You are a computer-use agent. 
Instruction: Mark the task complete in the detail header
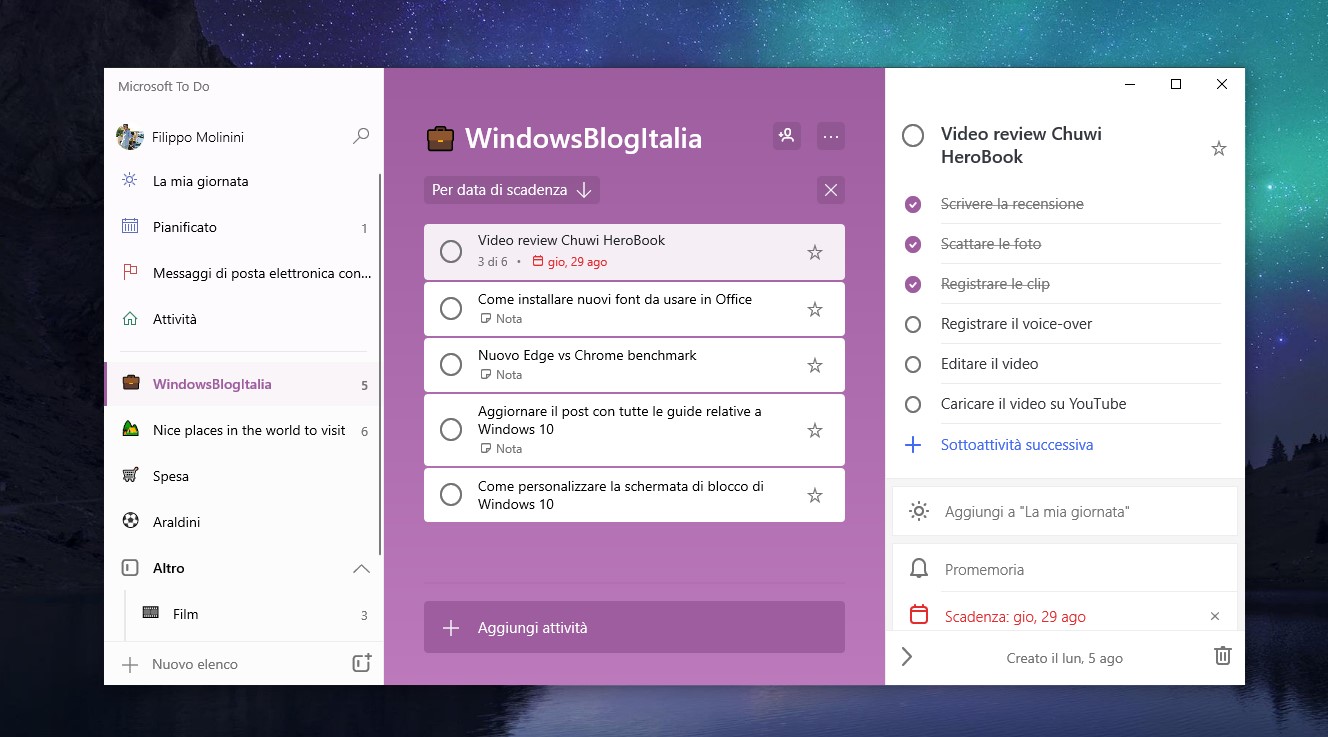(x=913, y=135)
